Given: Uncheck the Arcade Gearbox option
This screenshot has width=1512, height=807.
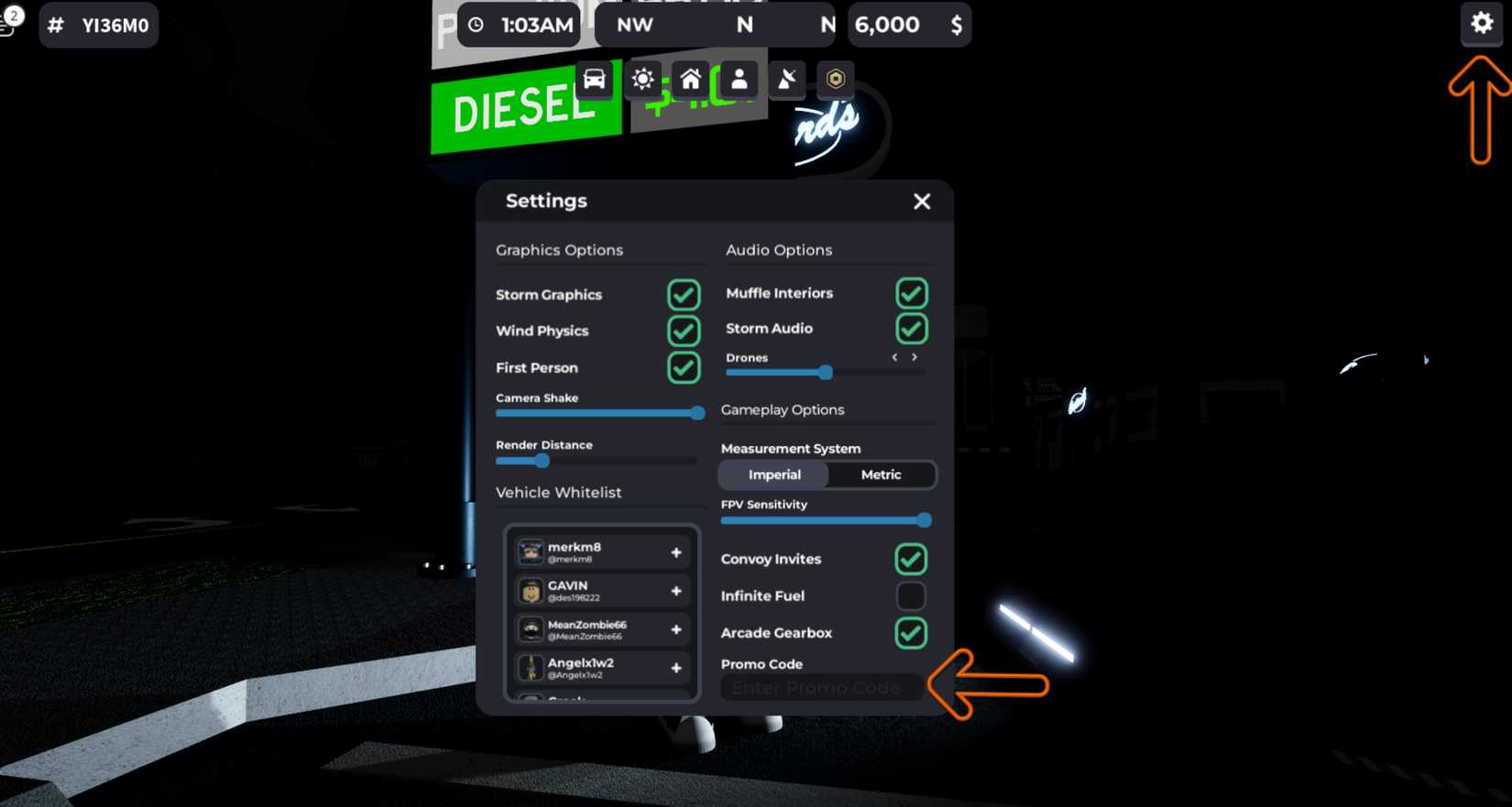Looking at the screenshot, I should (x=911, y=633).
